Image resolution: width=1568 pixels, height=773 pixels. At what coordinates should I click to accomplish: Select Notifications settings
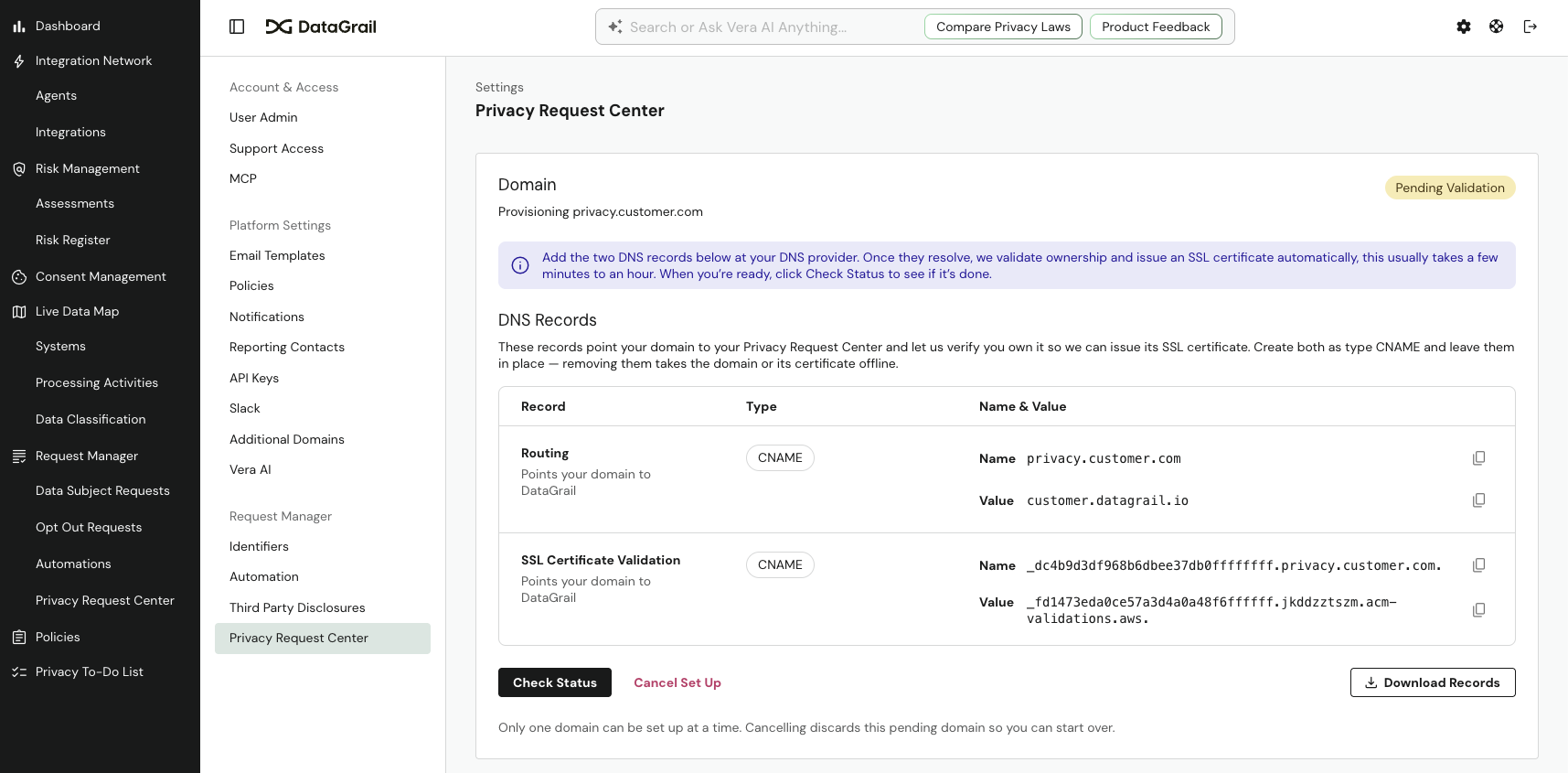tap(267, 317)
